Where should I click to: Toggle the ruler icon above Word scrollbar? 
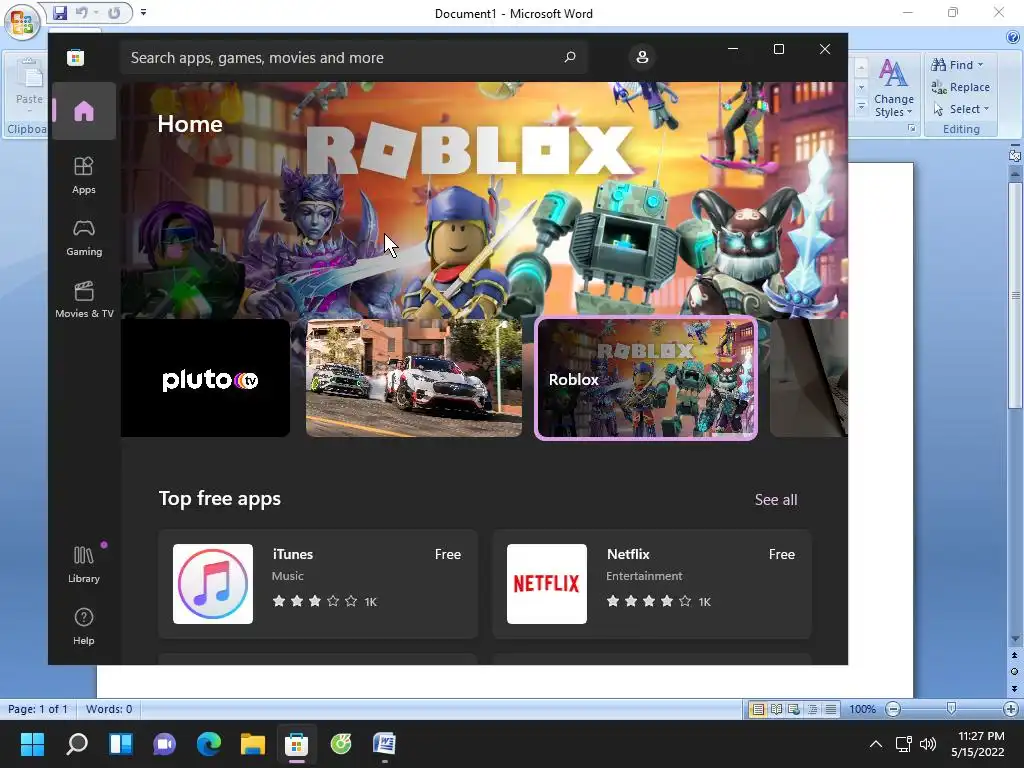(1014, 155)
